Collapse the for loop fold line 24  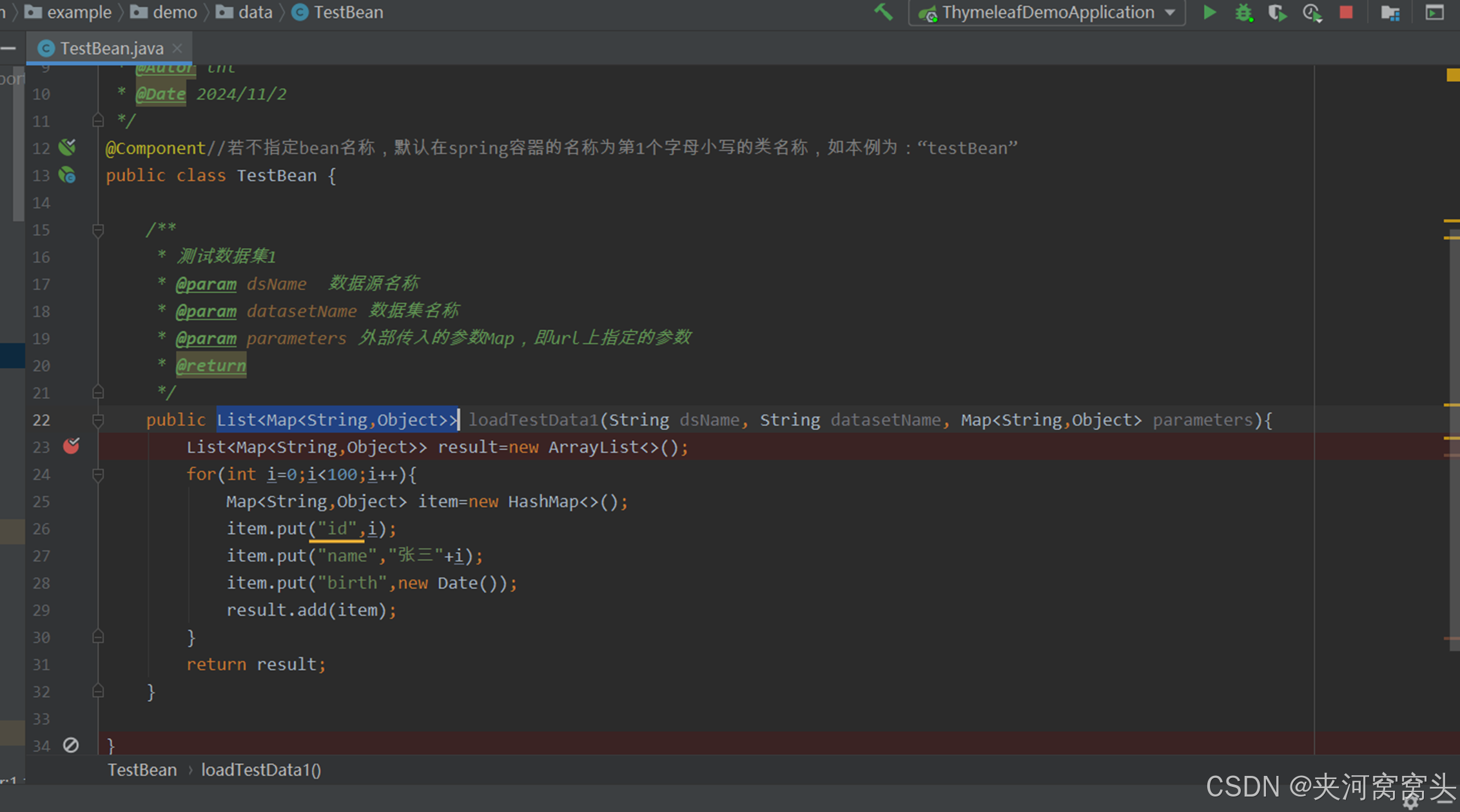98,475
